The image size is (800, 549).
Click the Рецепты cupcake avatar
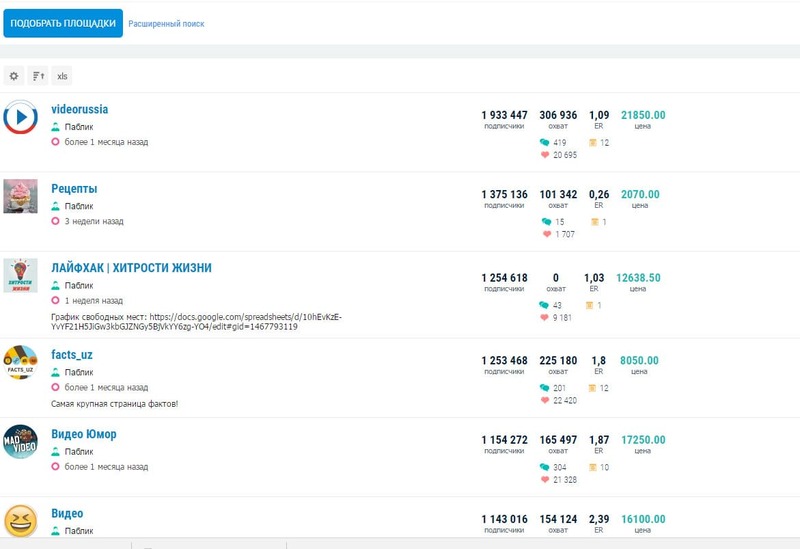[21, 196]
